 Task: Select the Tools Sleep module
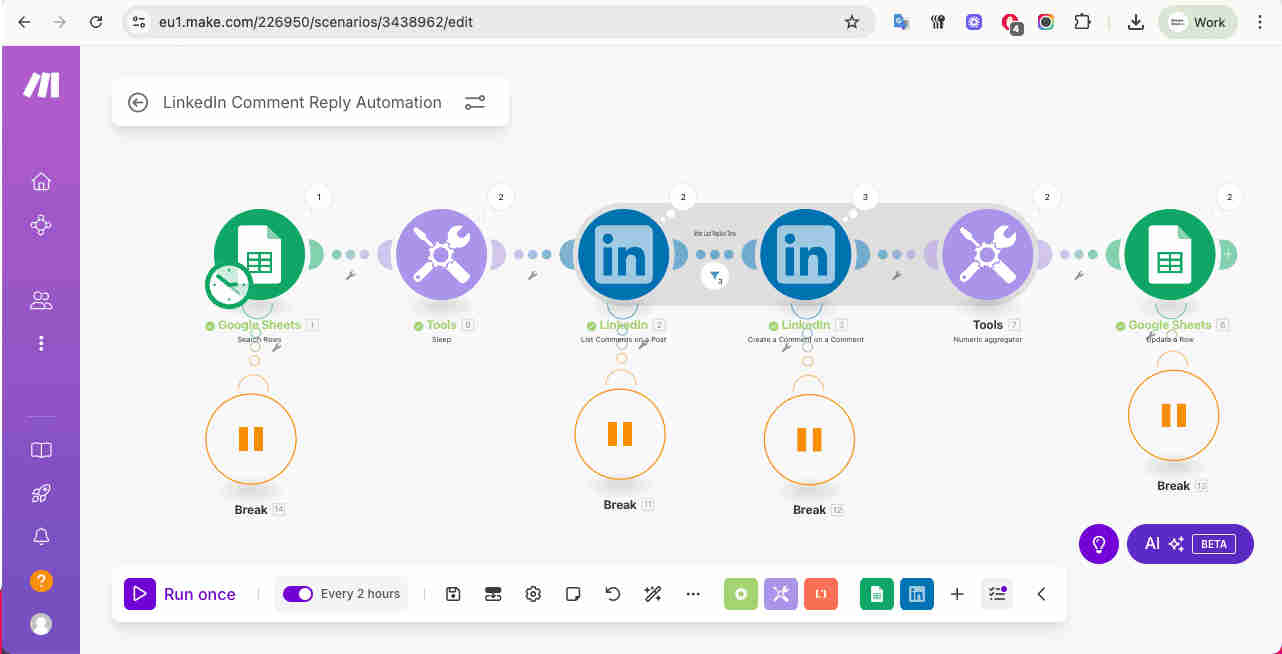[442, 254]
